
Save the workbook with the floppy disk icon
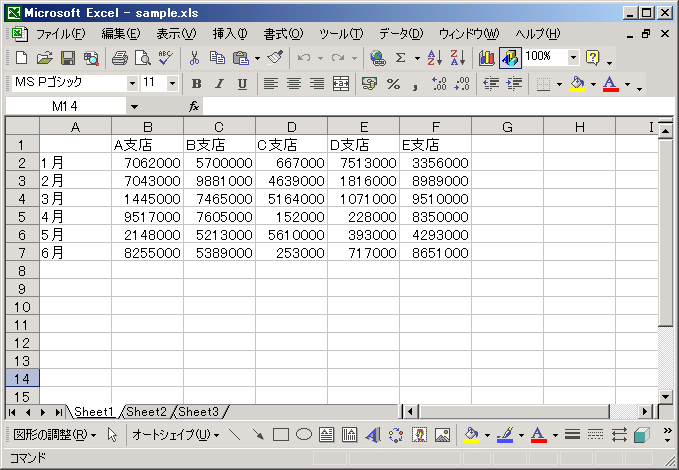pos(68,58)
